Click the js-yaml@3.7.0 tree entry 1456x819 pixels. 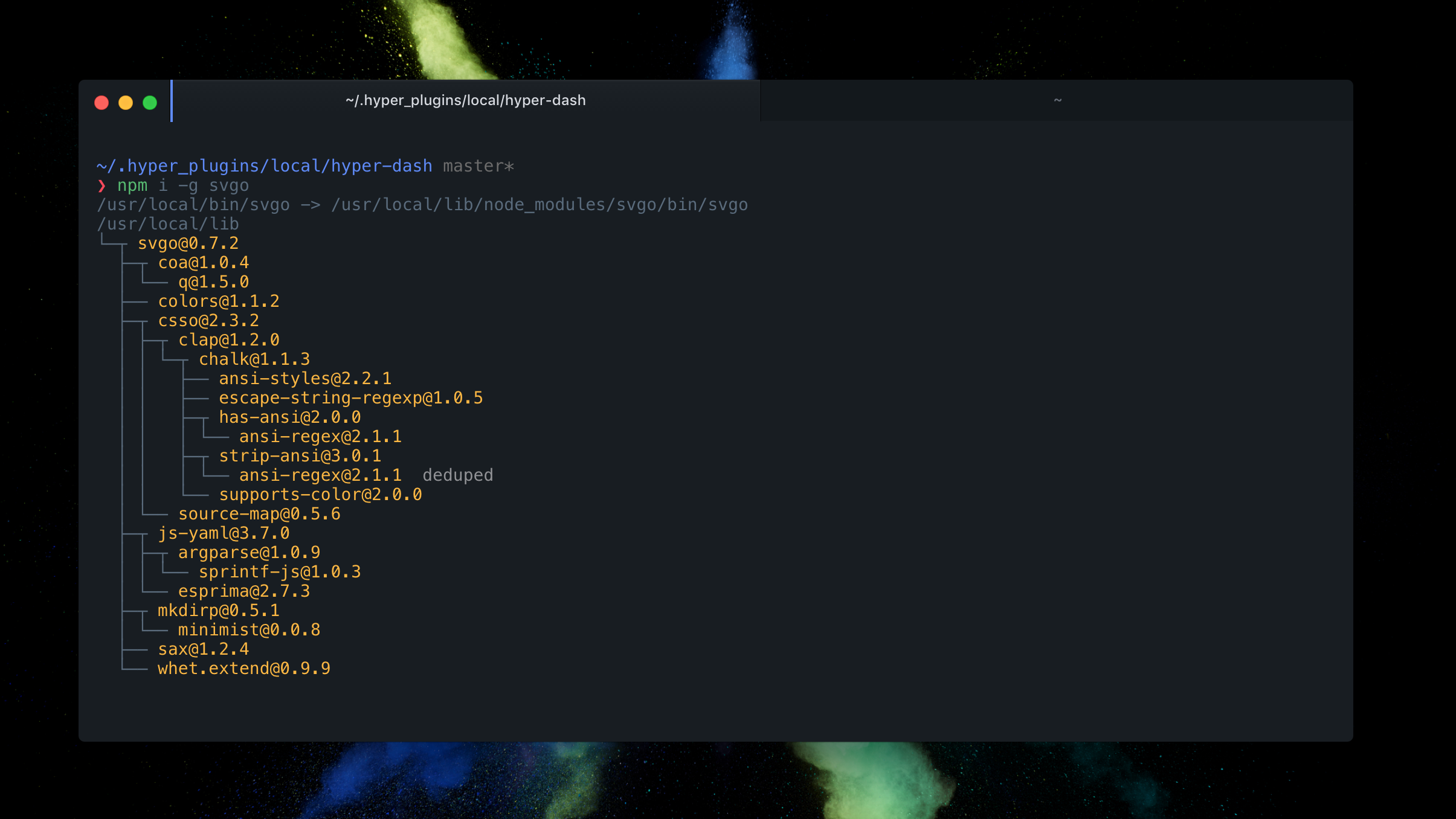click(224, 533)
